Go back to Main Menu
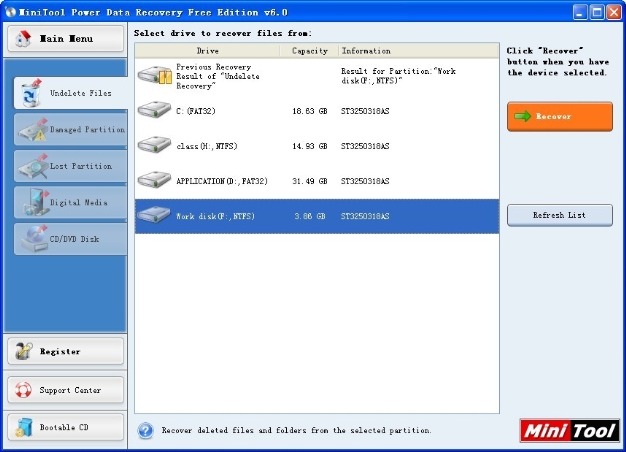Screen dimensions: 626x452 click(x=65, y=39)
